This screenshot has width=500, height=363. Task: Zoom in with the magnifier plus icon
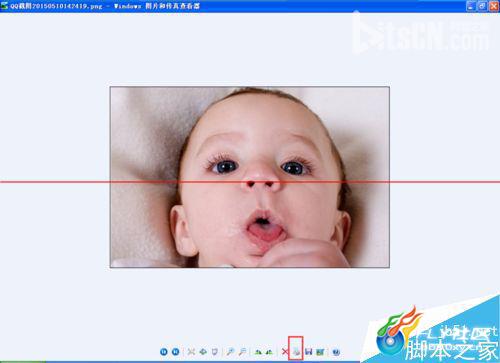[x=230, y=352]
